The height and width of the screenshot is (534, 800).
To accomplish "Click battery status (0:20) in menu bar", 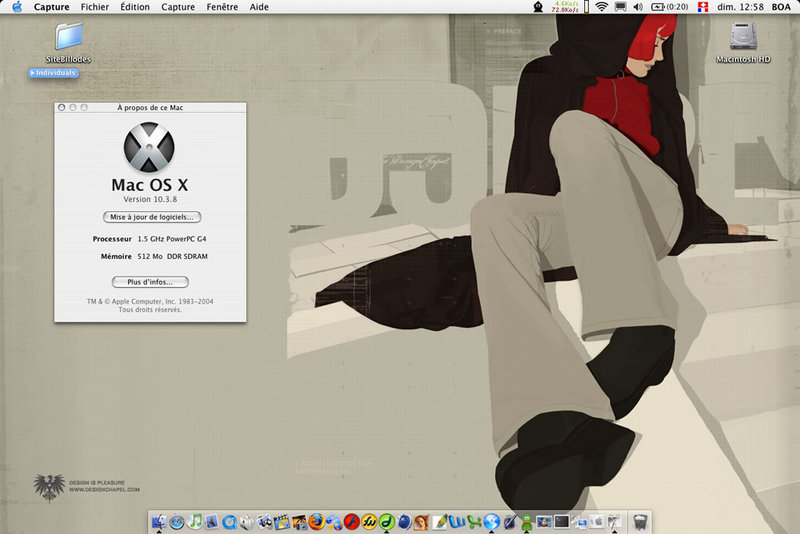I will coord(670,7).
